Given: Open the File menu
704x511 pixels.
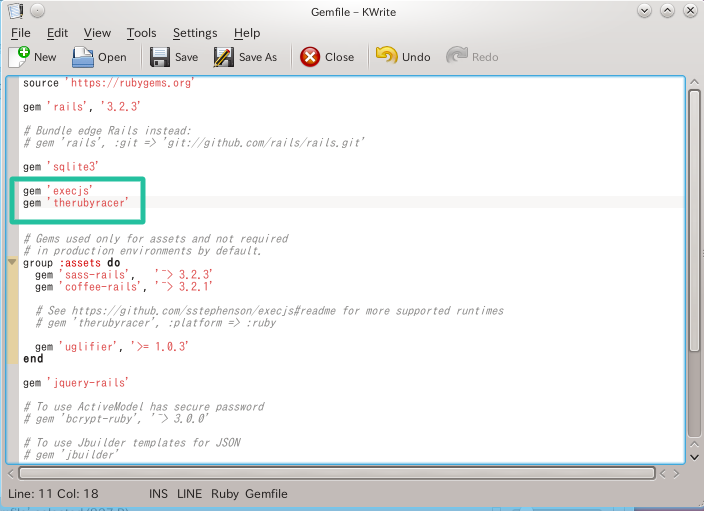Looking at the screenshot, I should (x=21, y=33).
